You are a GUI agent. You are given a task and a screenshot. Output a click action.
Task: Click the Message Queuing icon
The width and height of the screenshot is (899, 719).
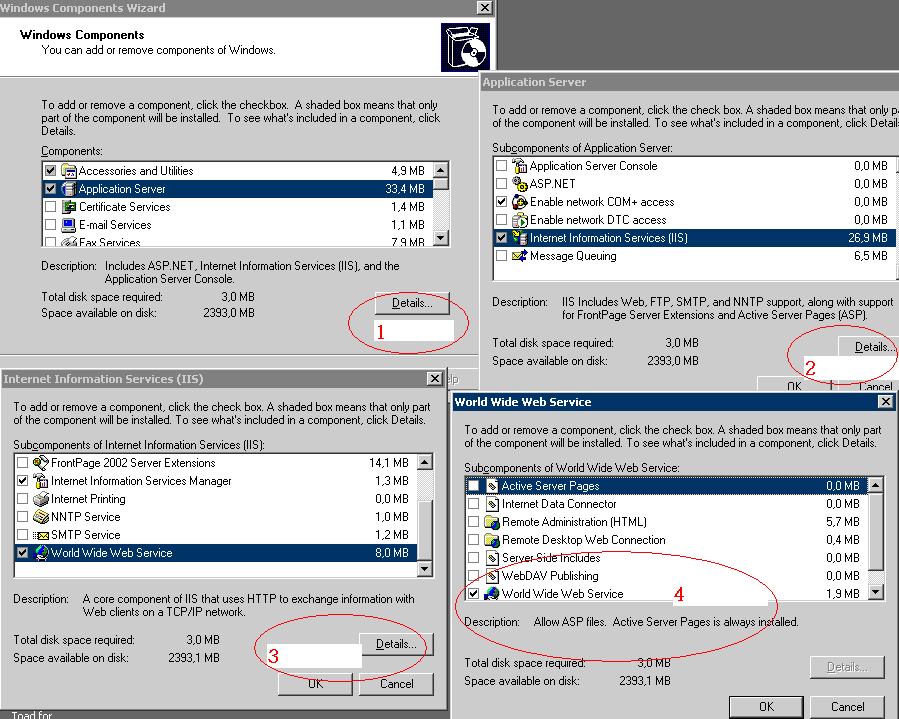[519, 256]
